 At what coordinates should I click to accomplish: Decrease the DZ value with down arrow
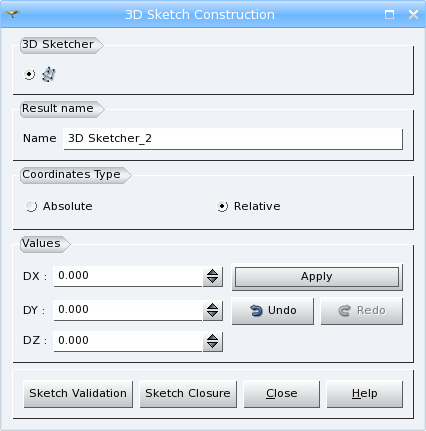[x=212, y=346]
